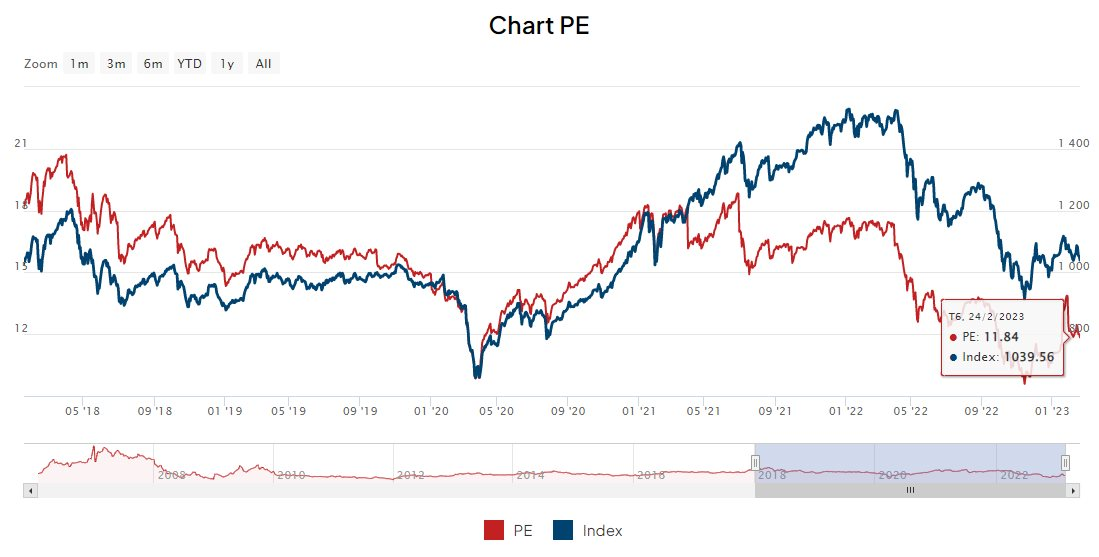The height and width of the screenshot is (557, 1099).
Task: Click the blue Index legend square
Action: point(563,531)
